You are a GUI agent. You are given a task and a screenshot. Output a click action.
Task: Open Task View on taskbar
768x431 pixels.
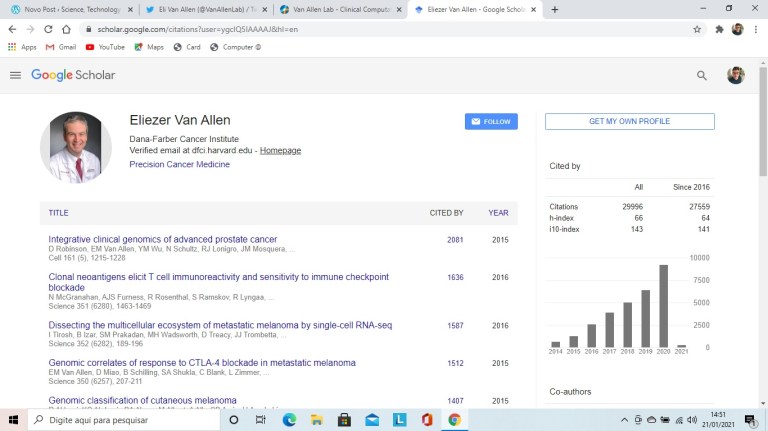click(261, 420)
